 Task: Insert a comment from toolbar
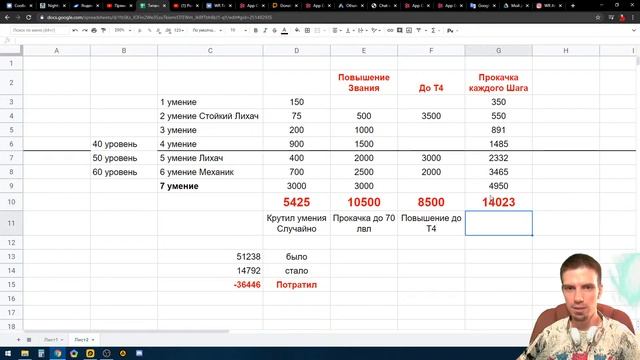(400, 31)
